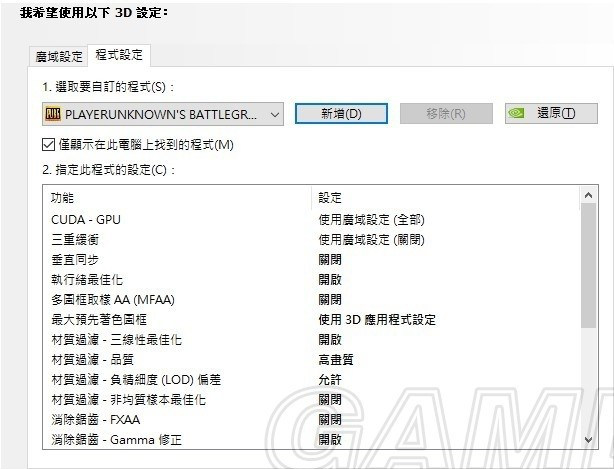
Task: Select the 多圖框取樣 AA (MFAA) row
Action: tap(311, 300)
